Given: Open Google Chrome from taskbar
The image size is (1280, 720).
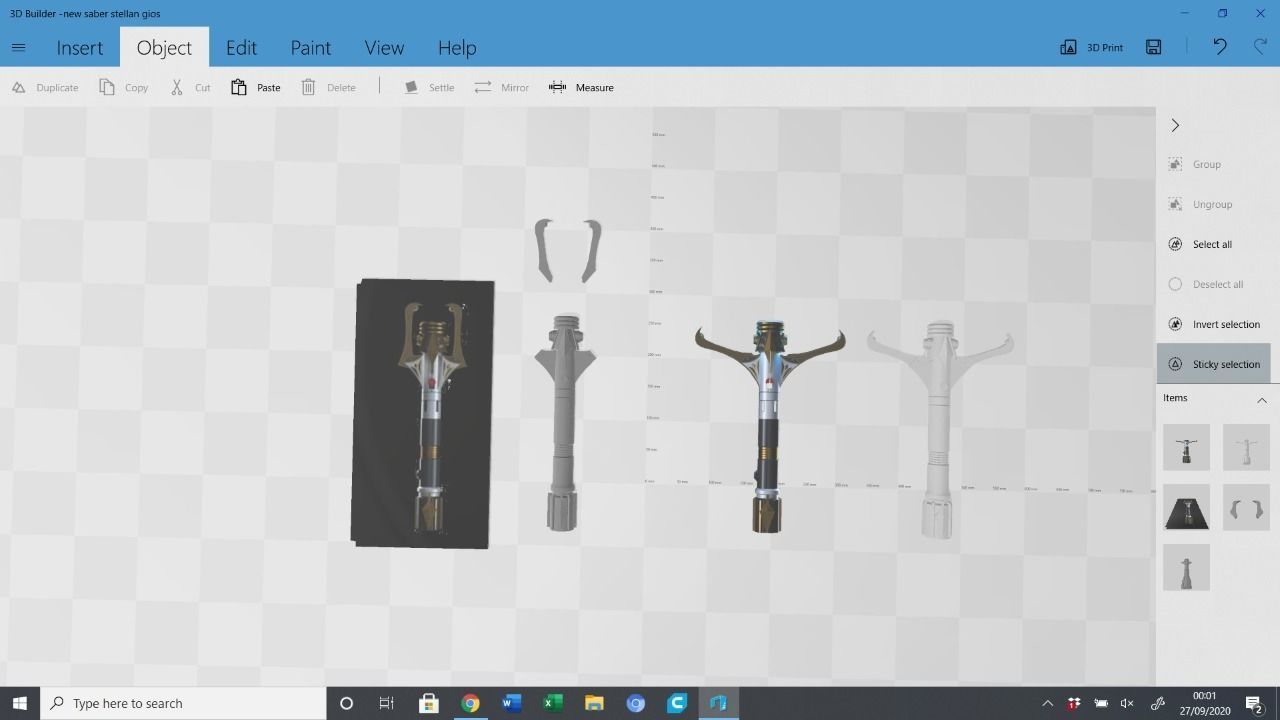Looking at the screenshot, I should [x=470, y=703].
